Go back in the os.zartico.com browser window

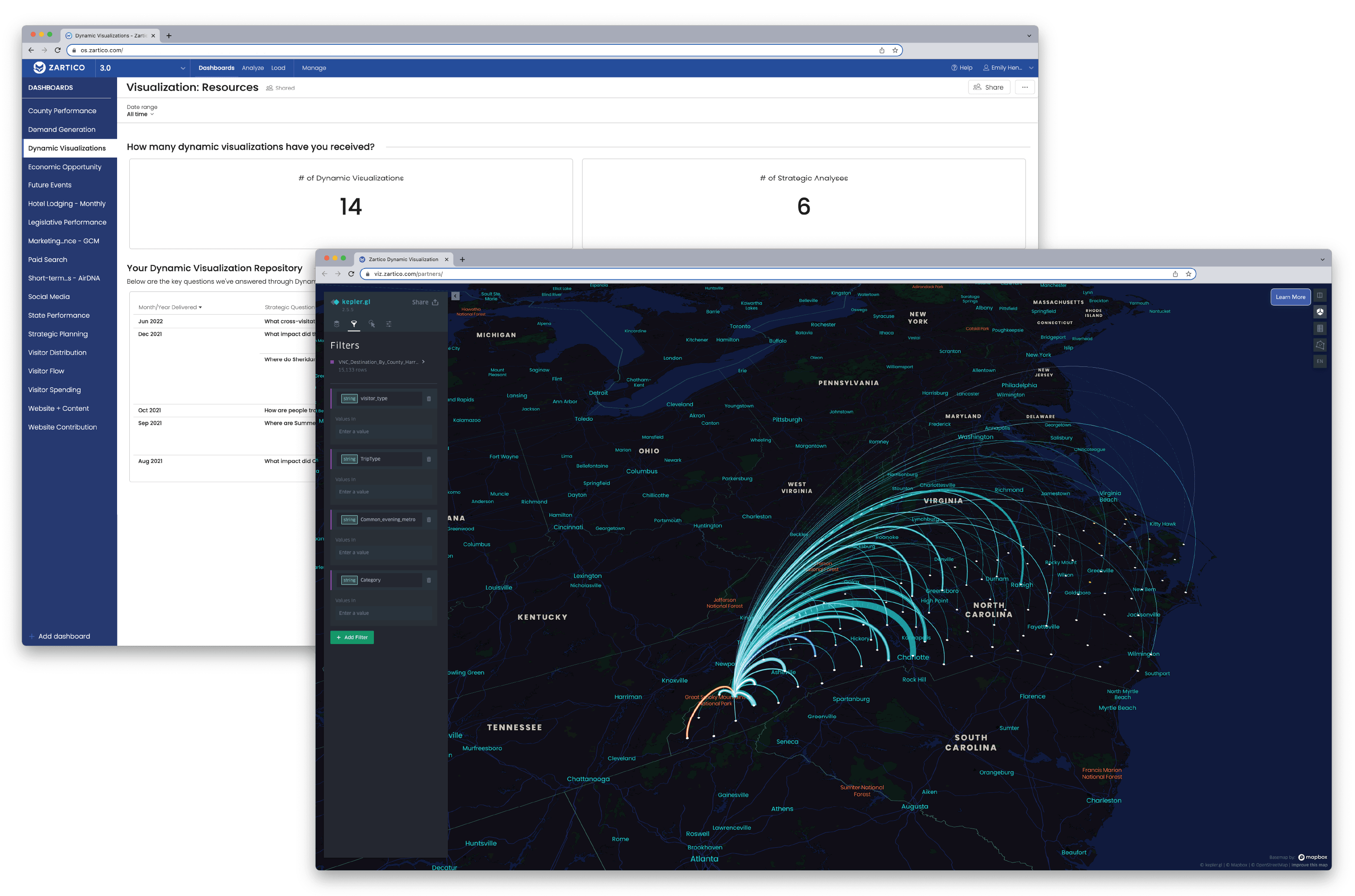point(31,50)
